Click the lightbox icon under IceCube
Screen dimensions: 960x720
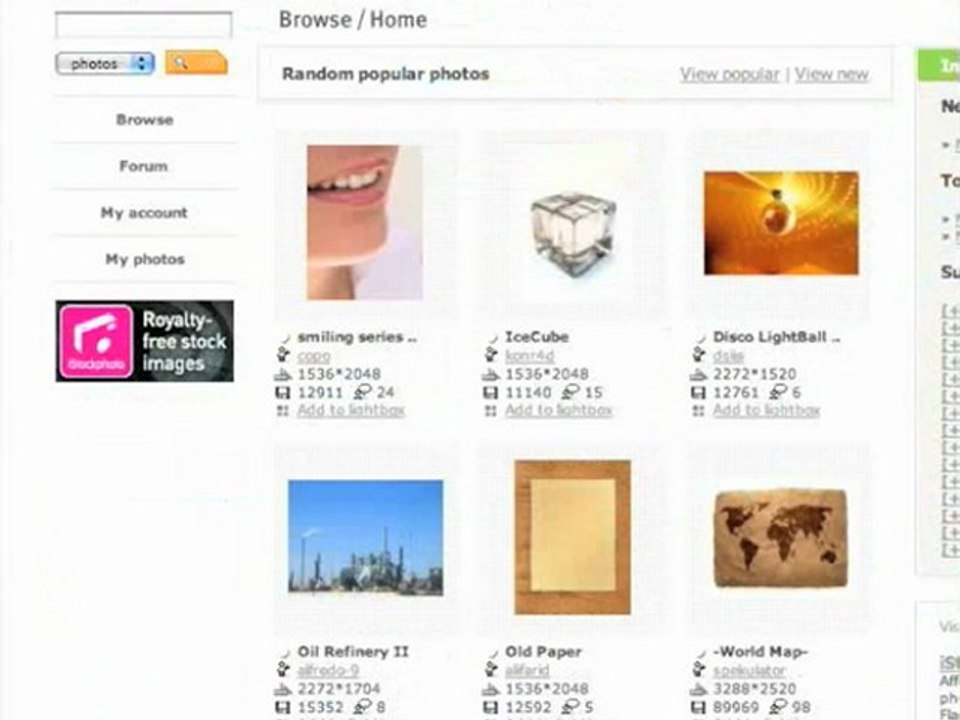click(490, 411)
